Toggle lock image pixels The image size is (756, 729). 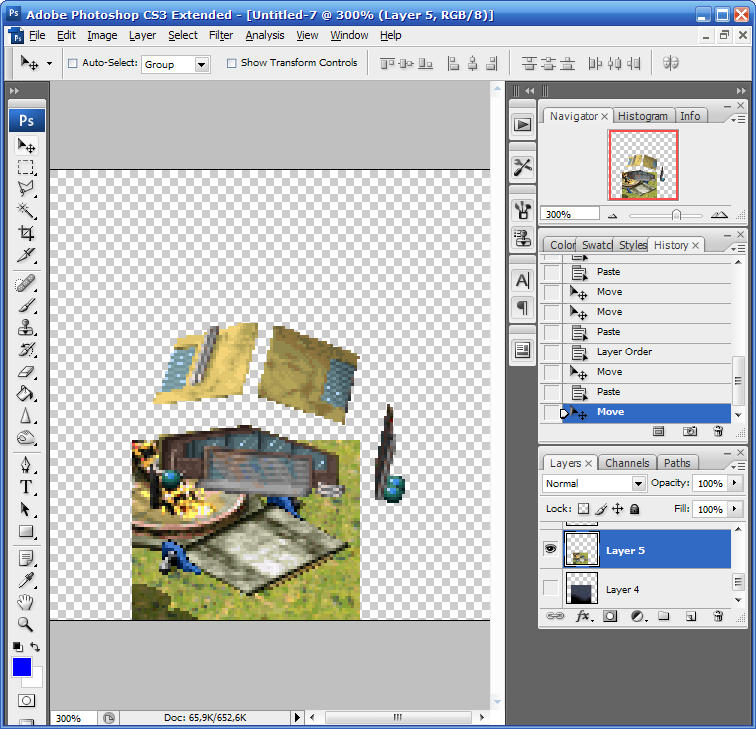coord(601,509)
